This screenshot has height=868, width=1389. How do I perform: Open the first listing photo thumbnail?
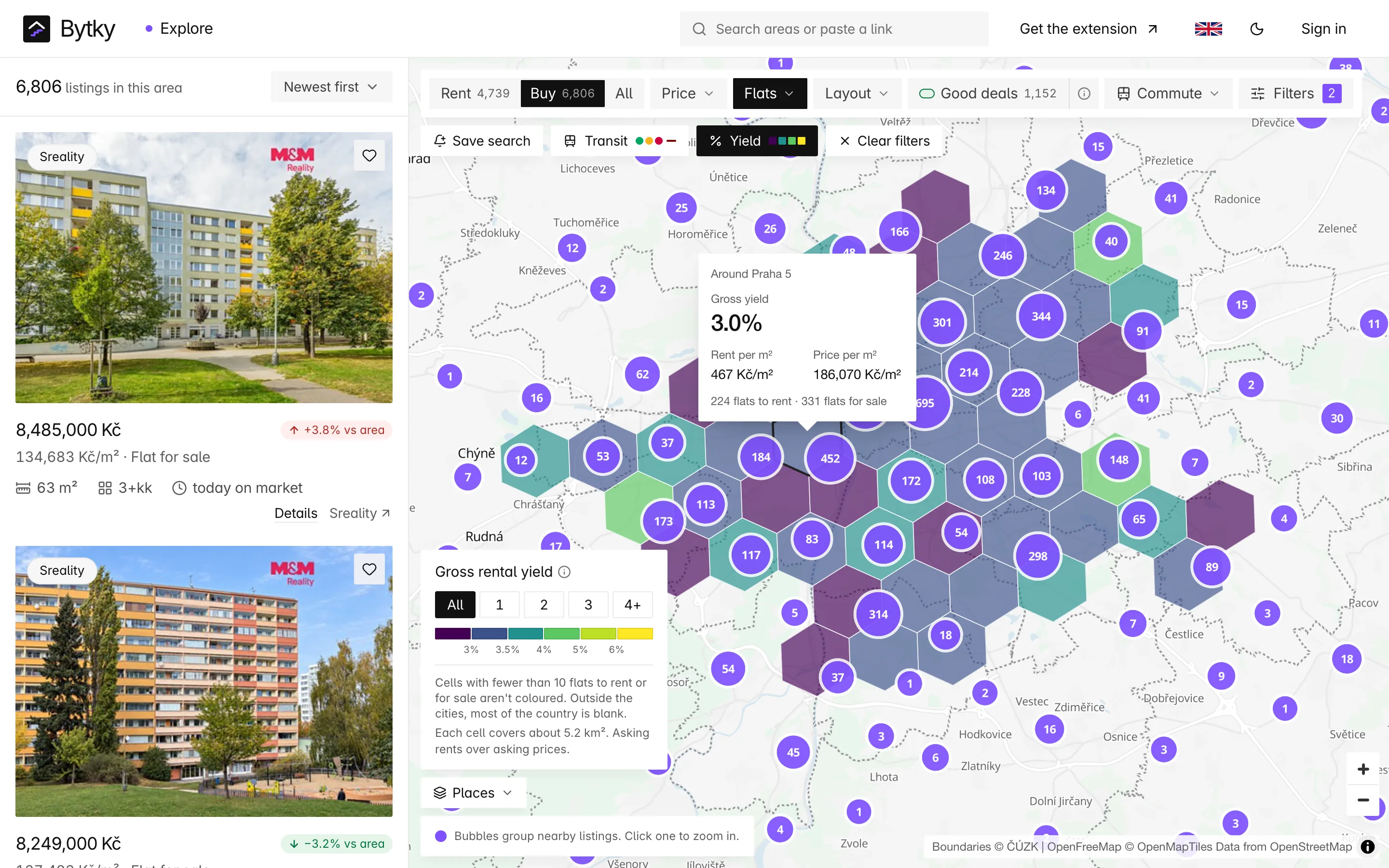pos(204,268)
